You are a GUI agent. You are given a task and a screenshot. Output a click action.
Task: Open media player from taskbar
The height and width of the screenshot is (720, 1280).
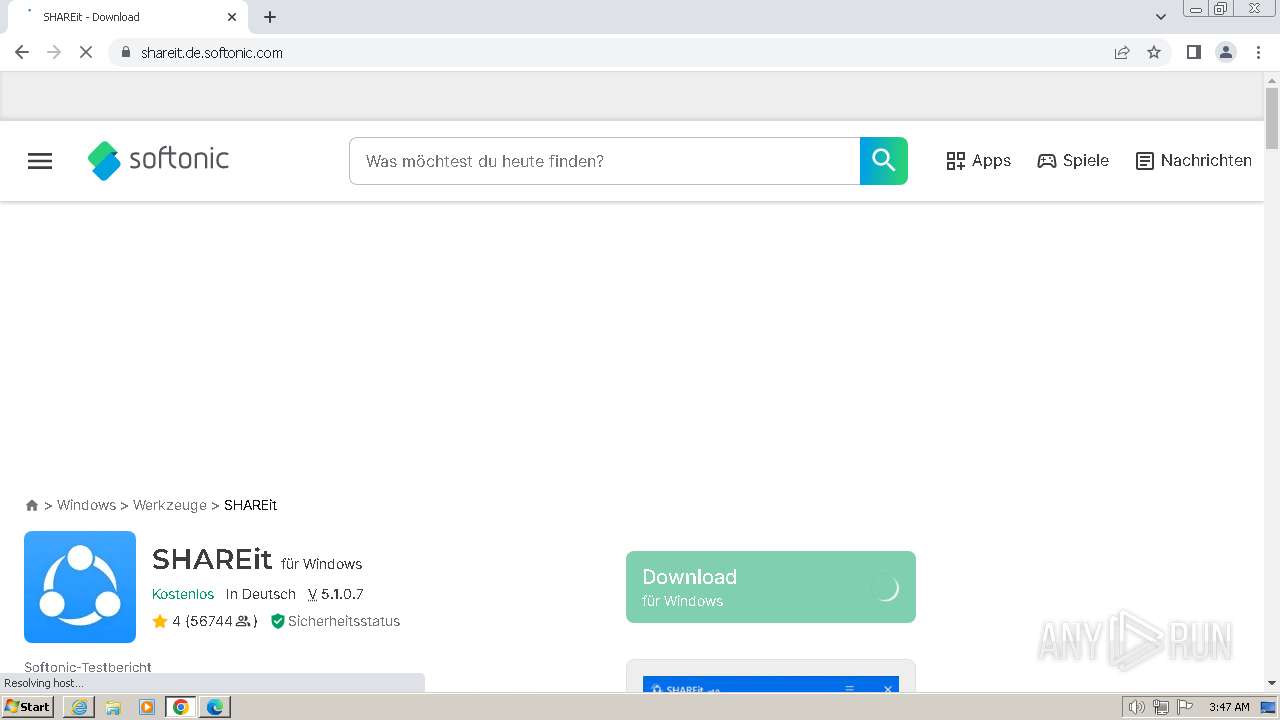point(147,707)
